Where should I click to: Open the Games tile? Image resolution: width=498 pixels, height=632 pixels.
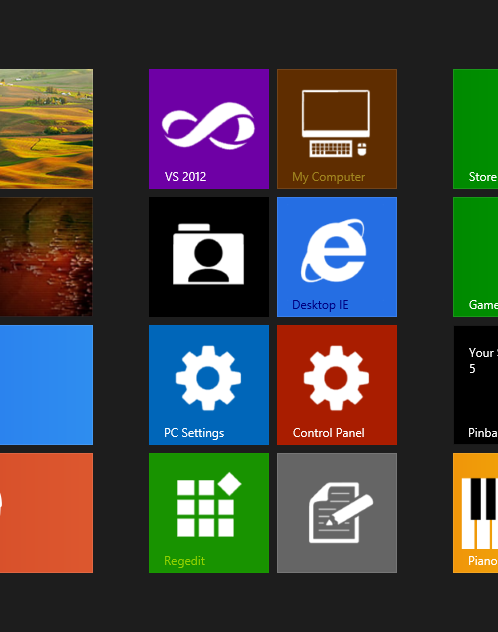[x=475, y=257]
